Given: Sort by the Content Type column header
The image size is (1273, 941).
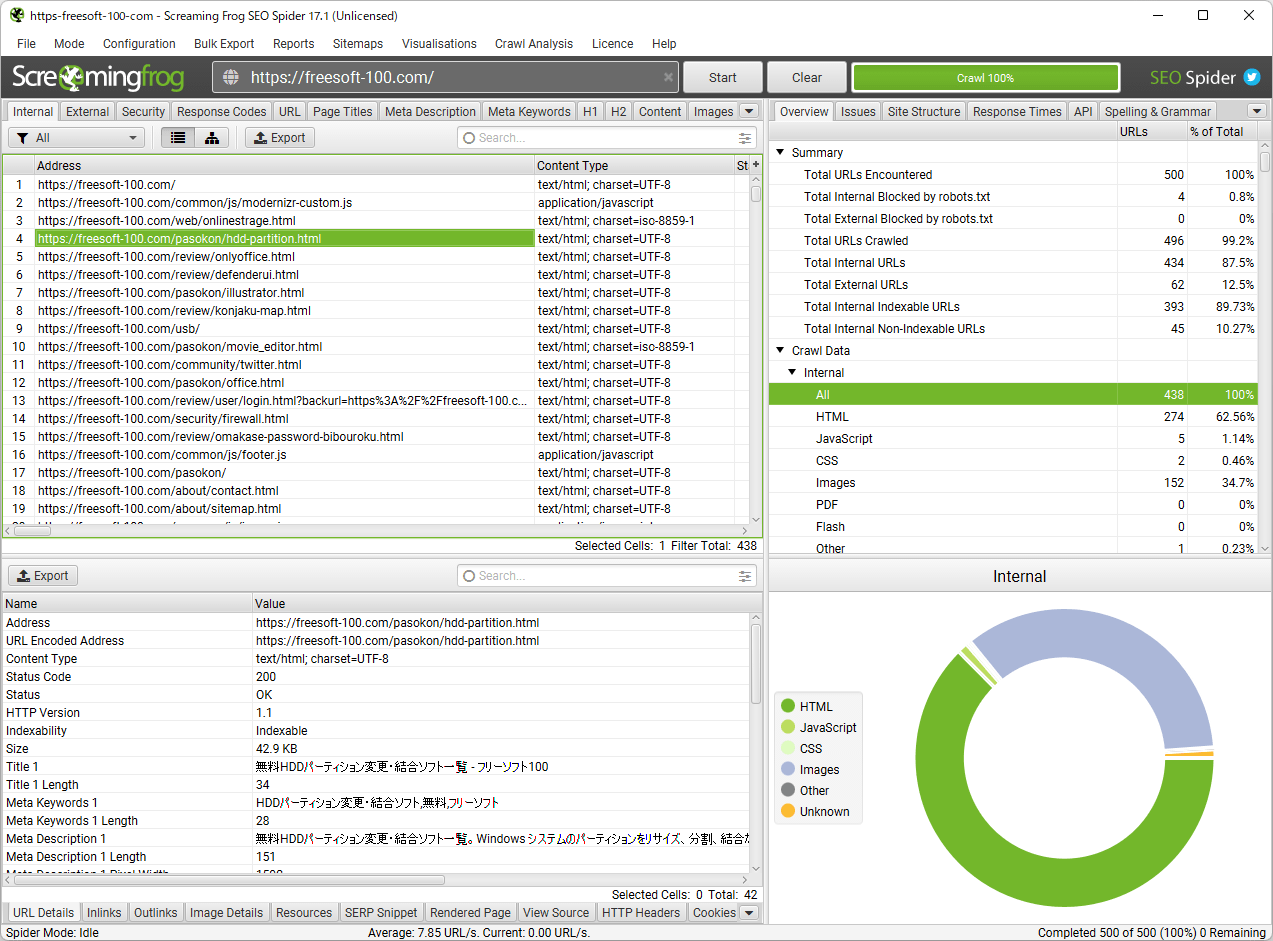Looking at the screenshot, I should point(634,165).
